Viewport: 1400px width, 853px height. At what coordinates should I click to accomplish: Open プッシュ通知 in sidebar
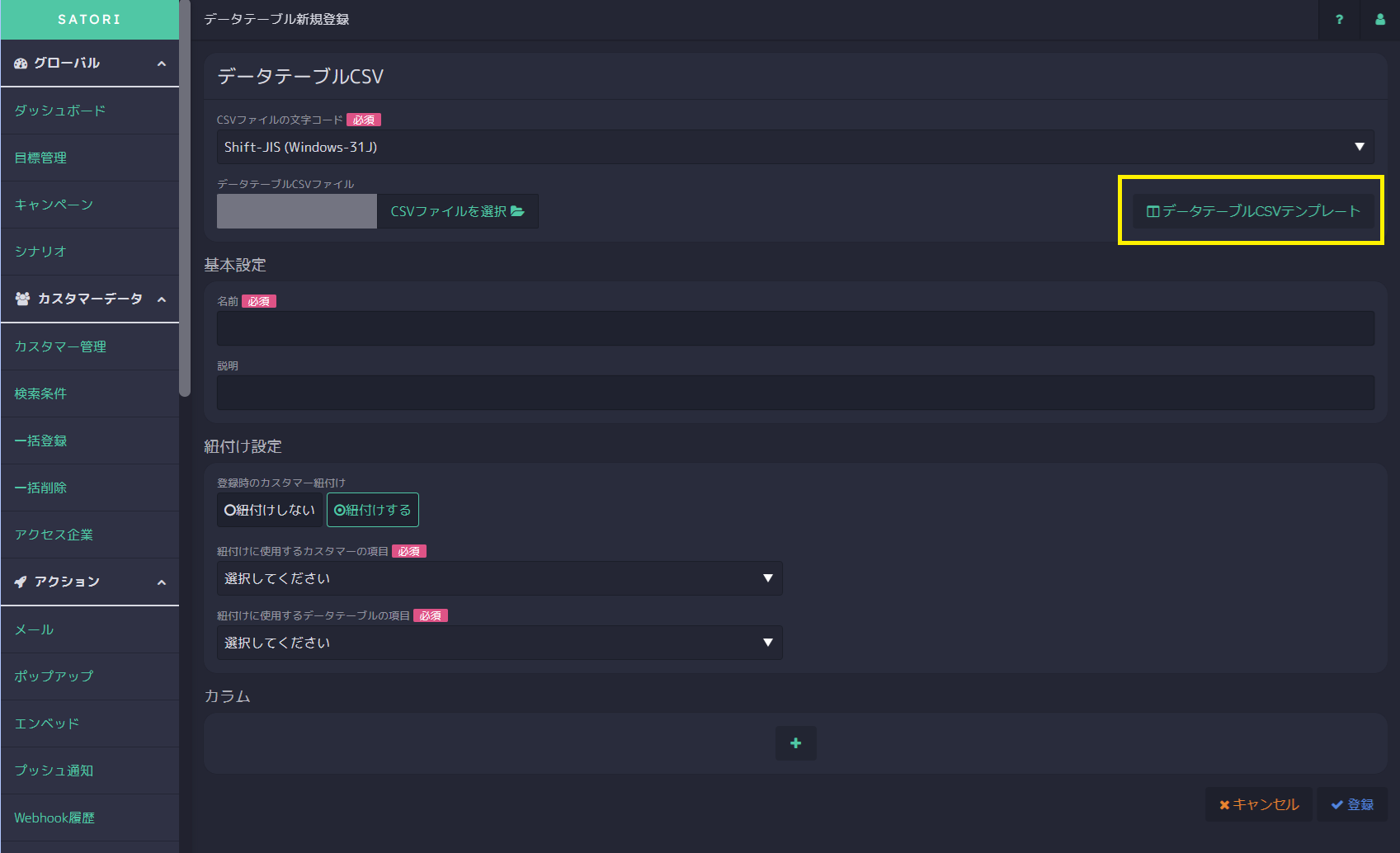tap(90, 771)
